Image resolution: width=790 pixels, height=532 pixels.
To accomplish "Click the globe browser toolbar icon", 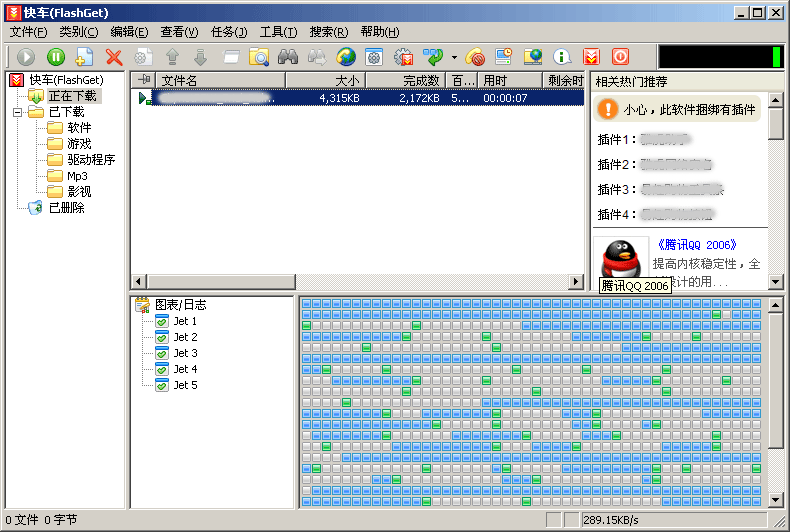I will 346,57.
